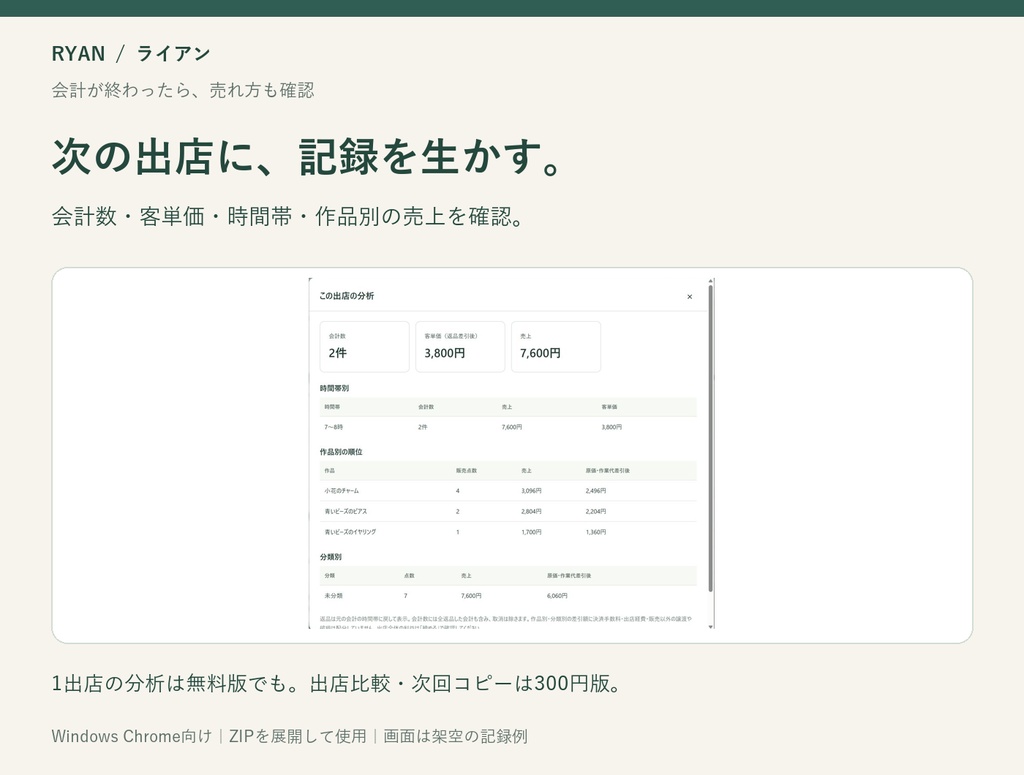
Task: Click the 分類別 section heading
Action: click(330, 557)
